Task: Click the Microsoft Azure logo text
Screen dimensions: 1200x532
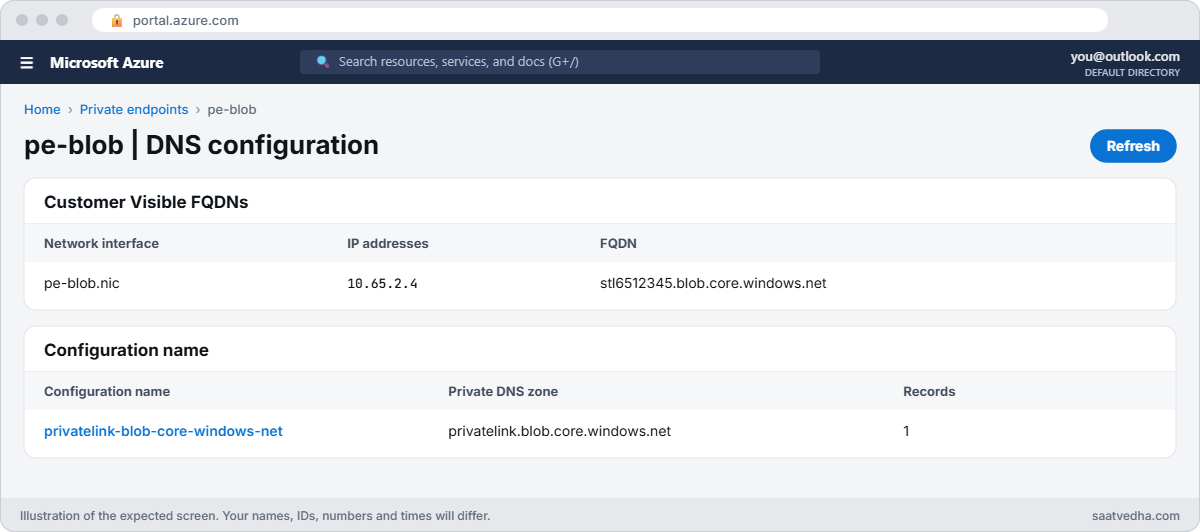Action: click(x=107, y=62)
